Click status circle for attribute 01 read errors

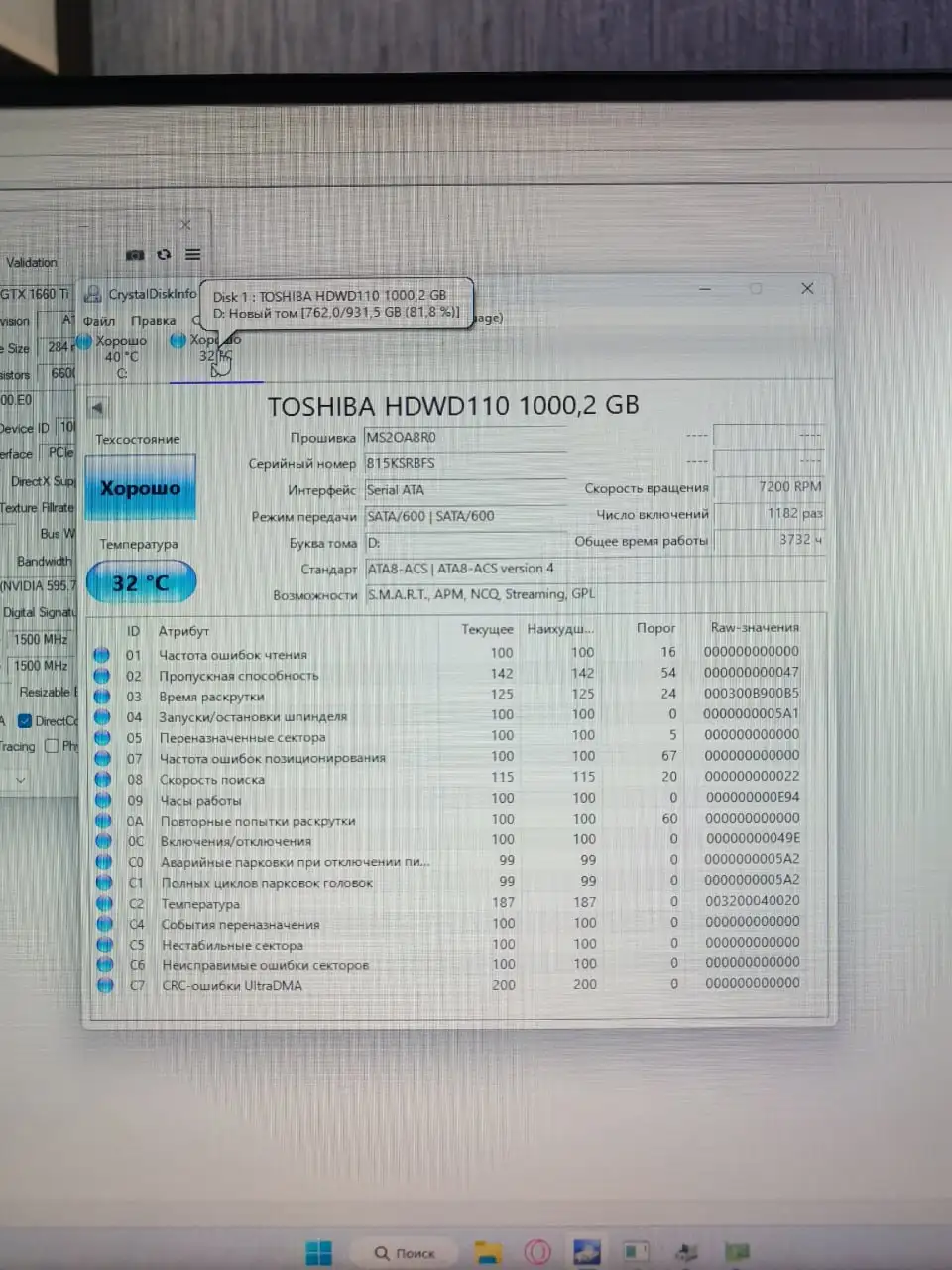(x=102, y=655)
